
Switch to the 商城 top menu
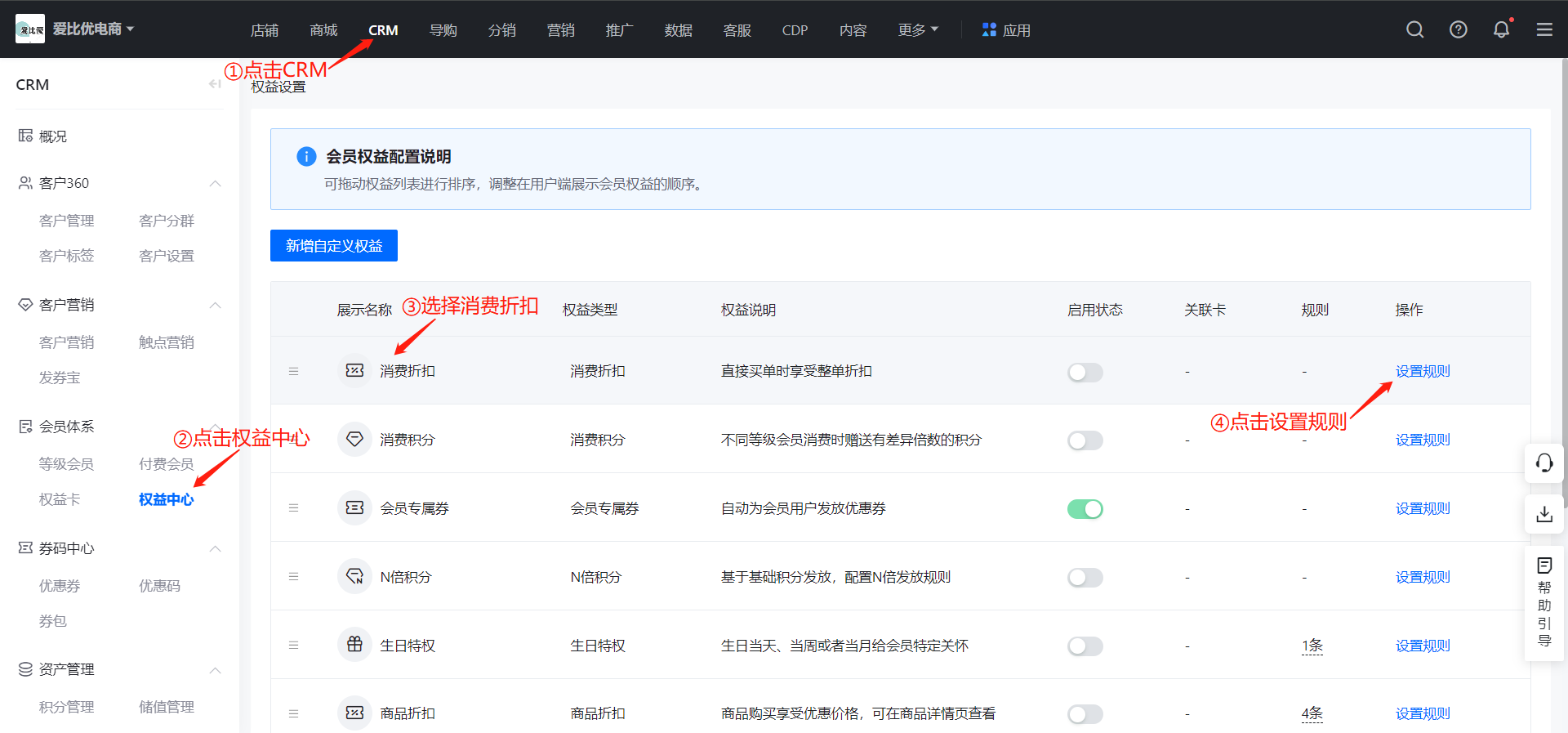tap(323, 30)
